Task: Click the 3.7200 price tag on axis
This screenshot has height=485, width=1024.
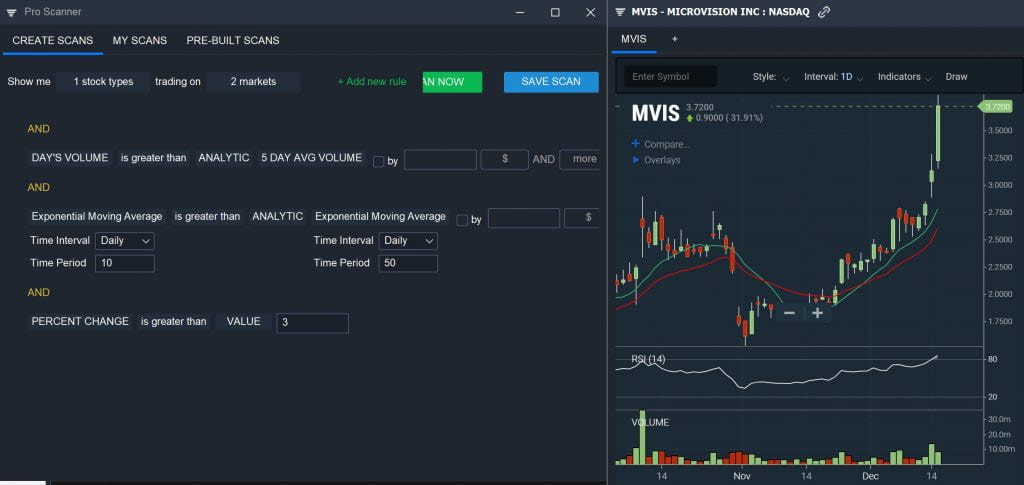Action: pos(995,106)
